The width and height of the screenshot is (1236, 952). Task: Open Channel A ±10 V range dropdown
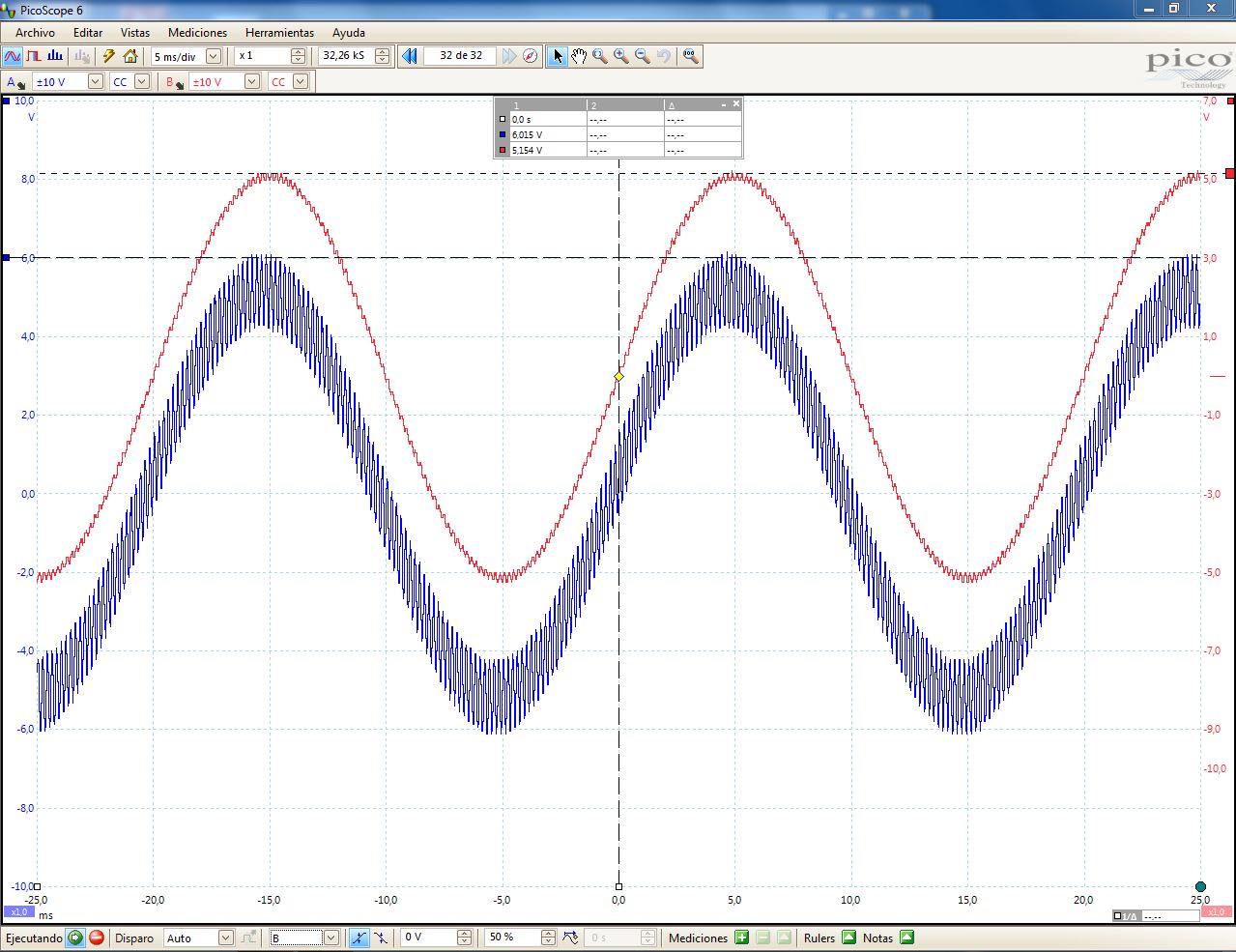click(95, 82)
